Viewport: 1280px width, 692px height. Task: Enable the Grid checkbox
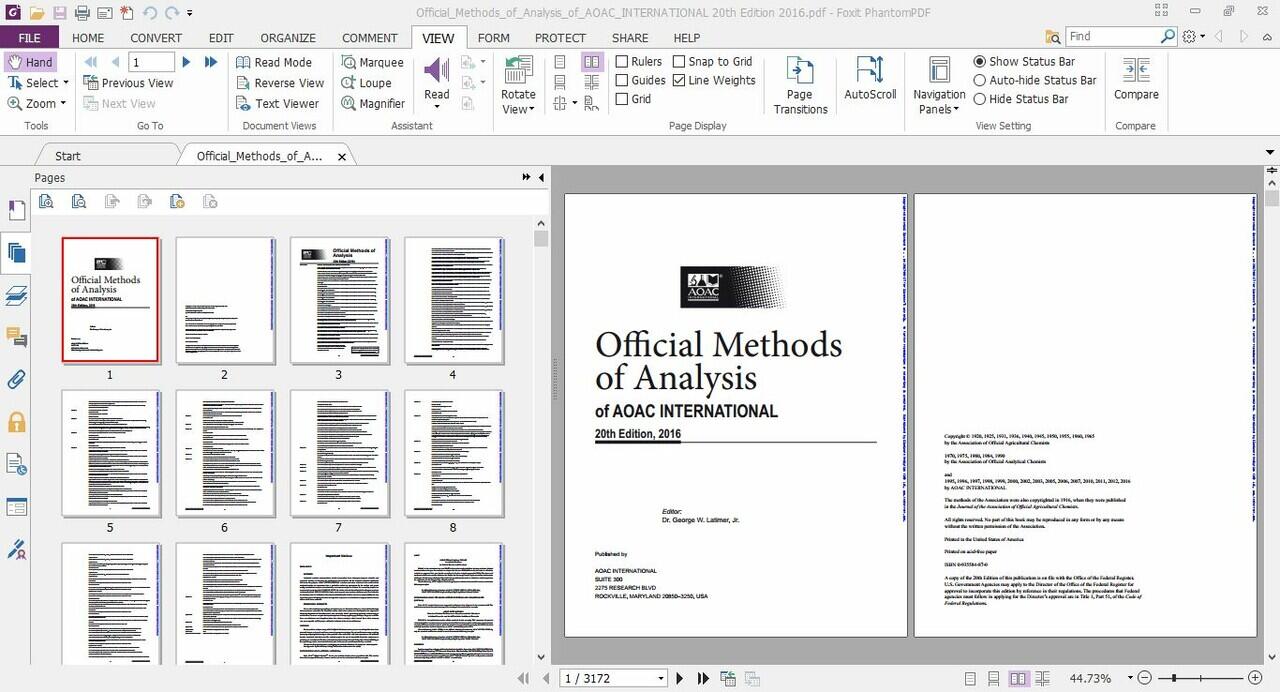633,99
